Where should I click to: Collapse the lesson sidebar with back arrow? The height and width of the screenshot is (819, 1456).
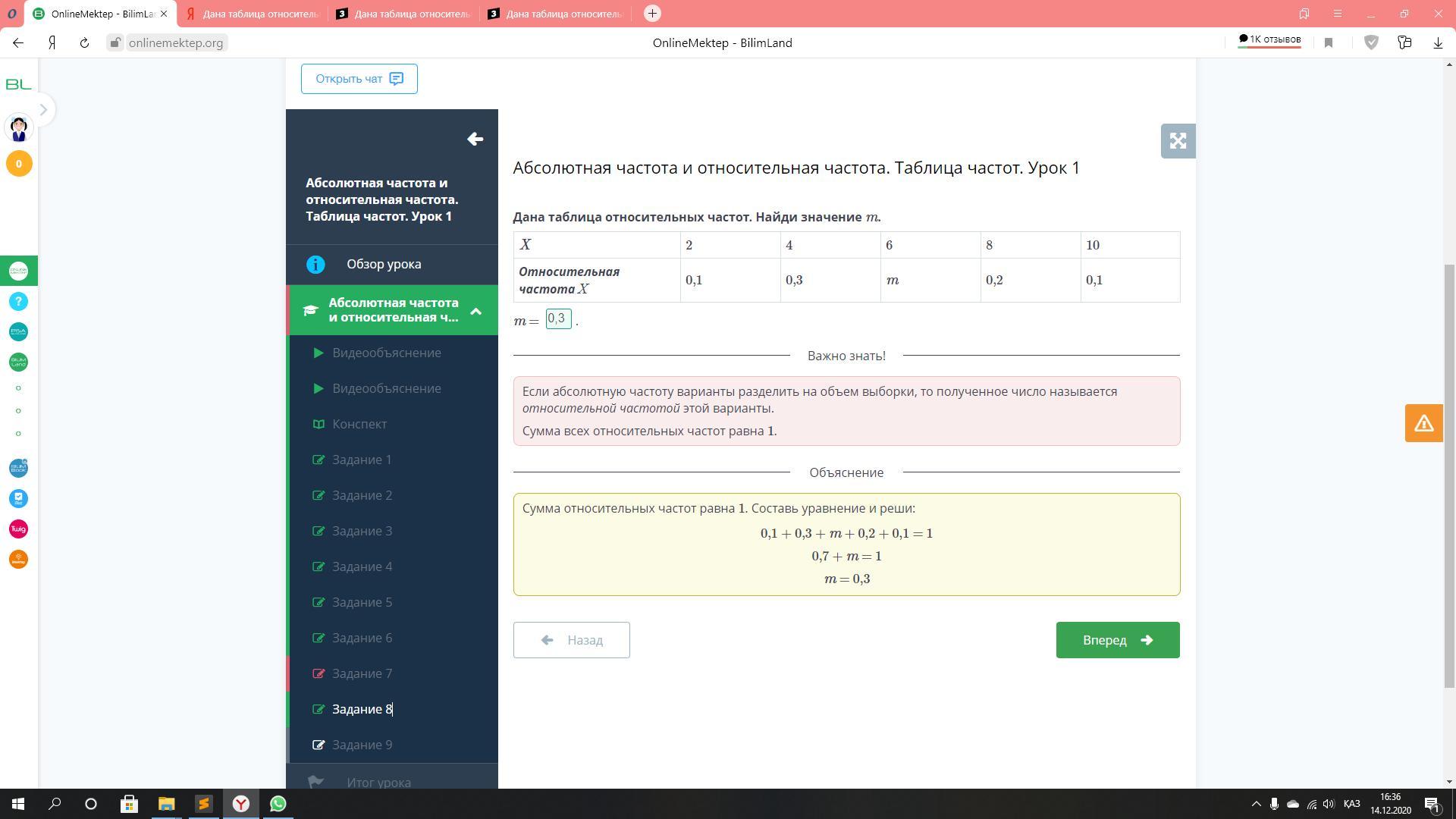[475, 139]
